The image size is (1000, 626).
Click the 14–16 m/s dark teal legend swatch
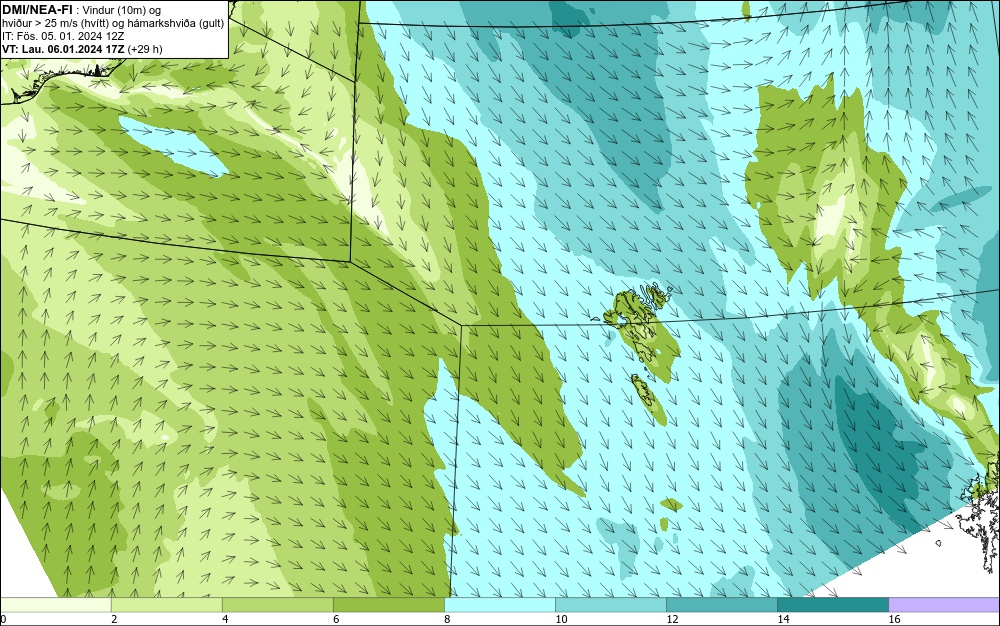832,604
